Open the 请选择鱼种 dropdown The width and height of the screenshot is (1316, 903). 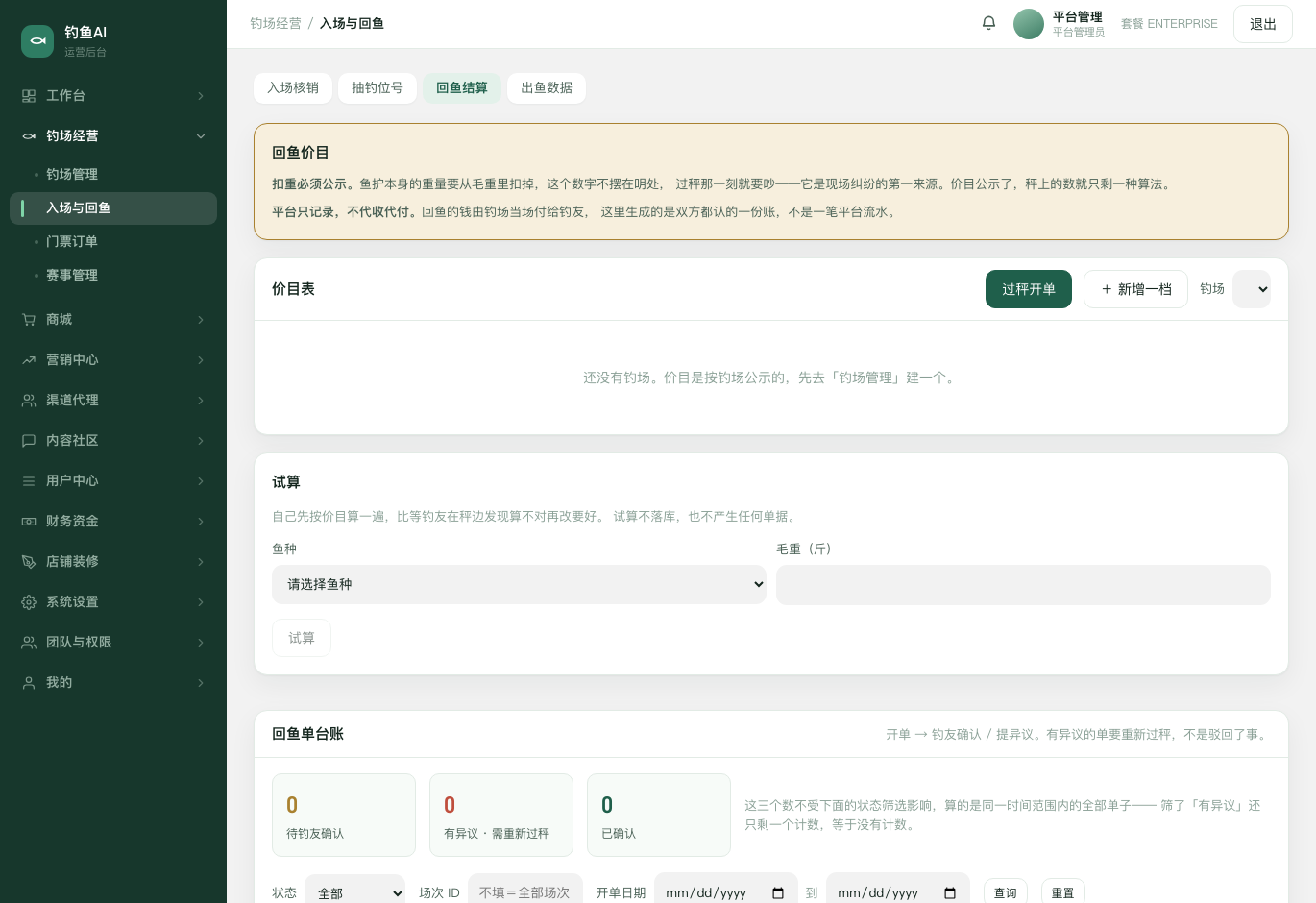click(x=519, y=584)
